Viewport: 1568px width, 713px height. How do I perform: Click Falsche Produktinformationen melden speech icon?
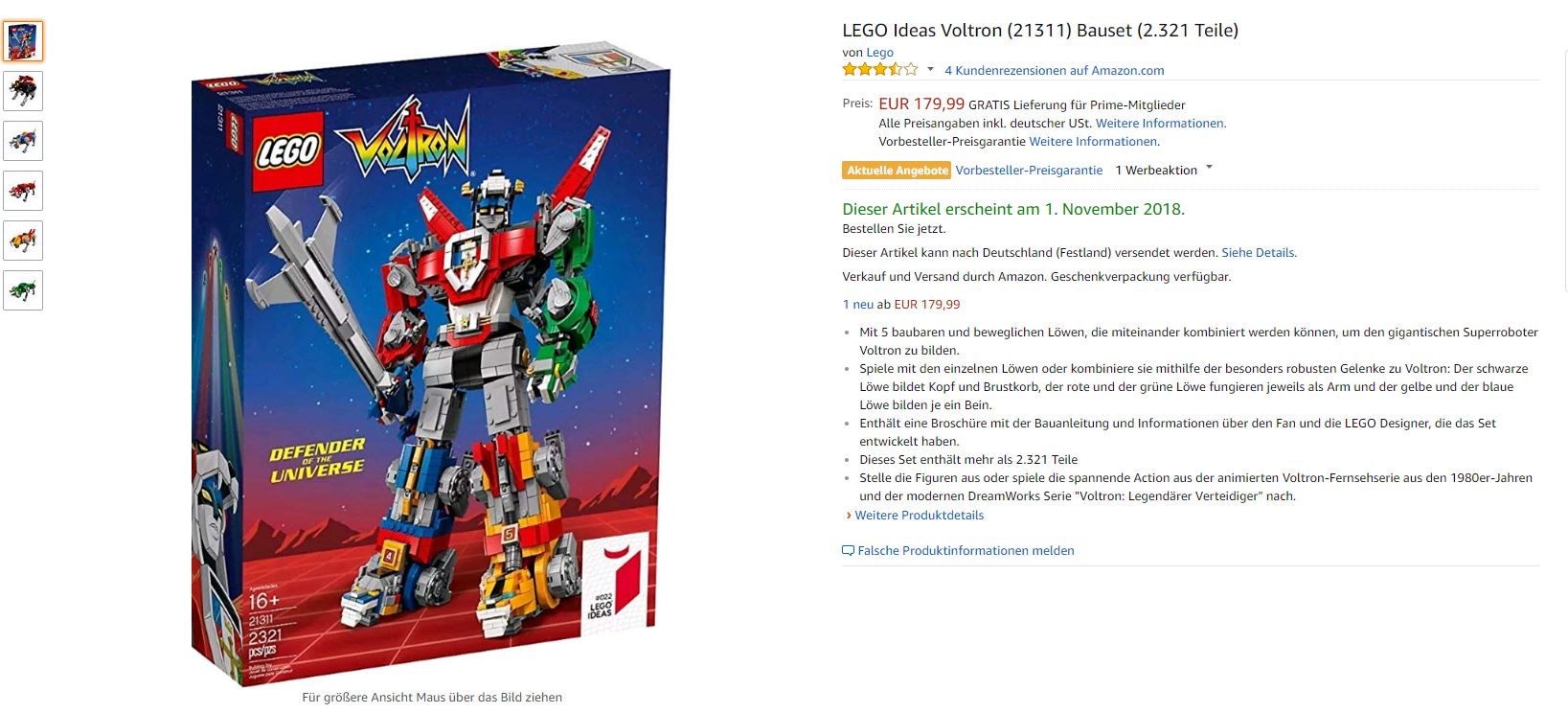point(848,551)
